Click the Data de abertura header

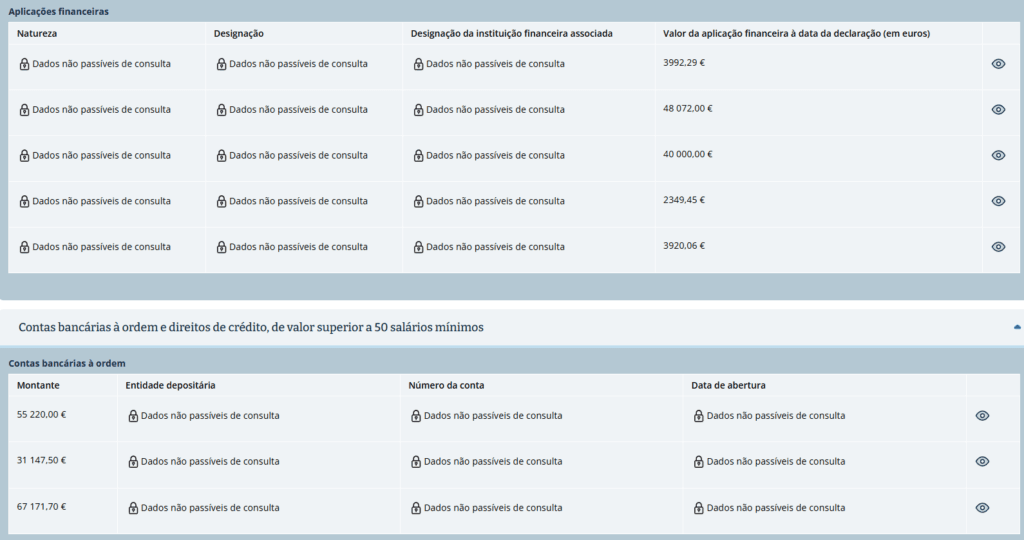tap(728, 385)
